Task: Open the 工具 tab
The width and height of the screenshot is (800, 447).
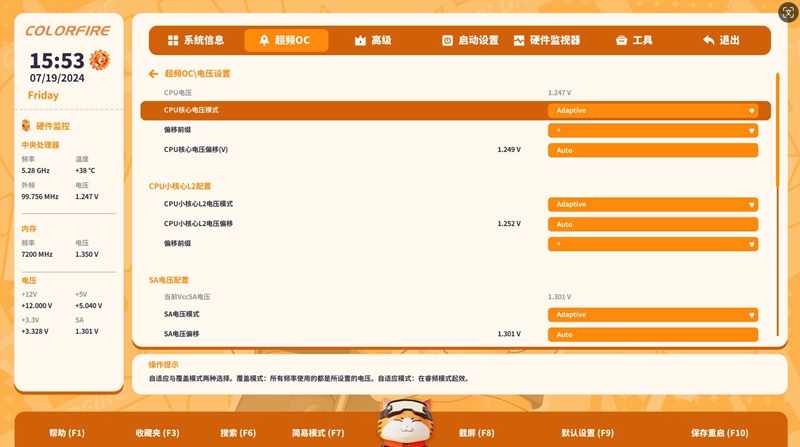Action: click(634, 41)
